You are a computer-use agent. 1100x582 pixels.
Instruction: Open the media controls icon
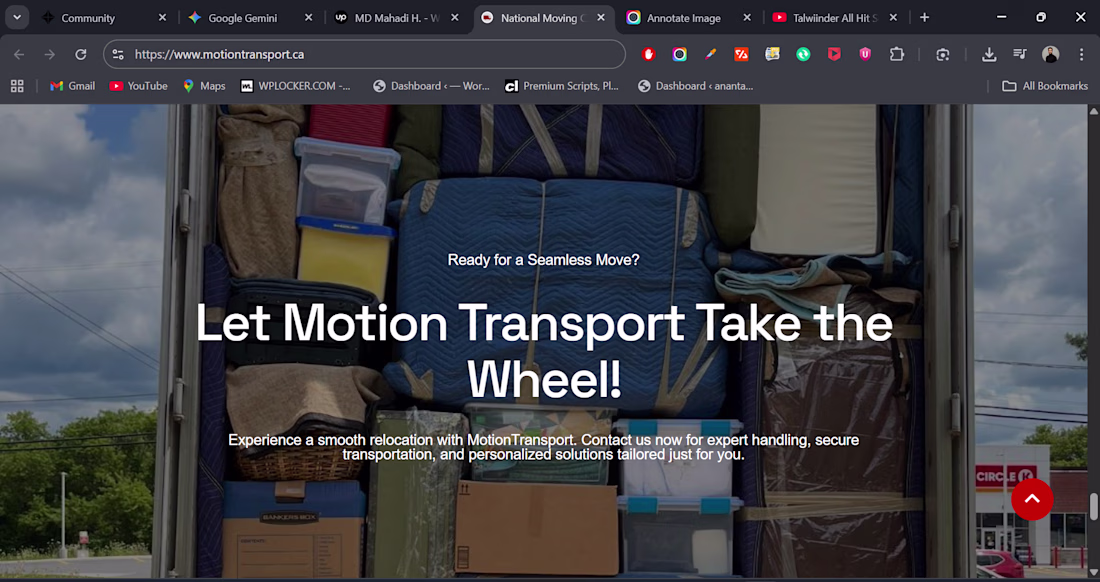1020,55
